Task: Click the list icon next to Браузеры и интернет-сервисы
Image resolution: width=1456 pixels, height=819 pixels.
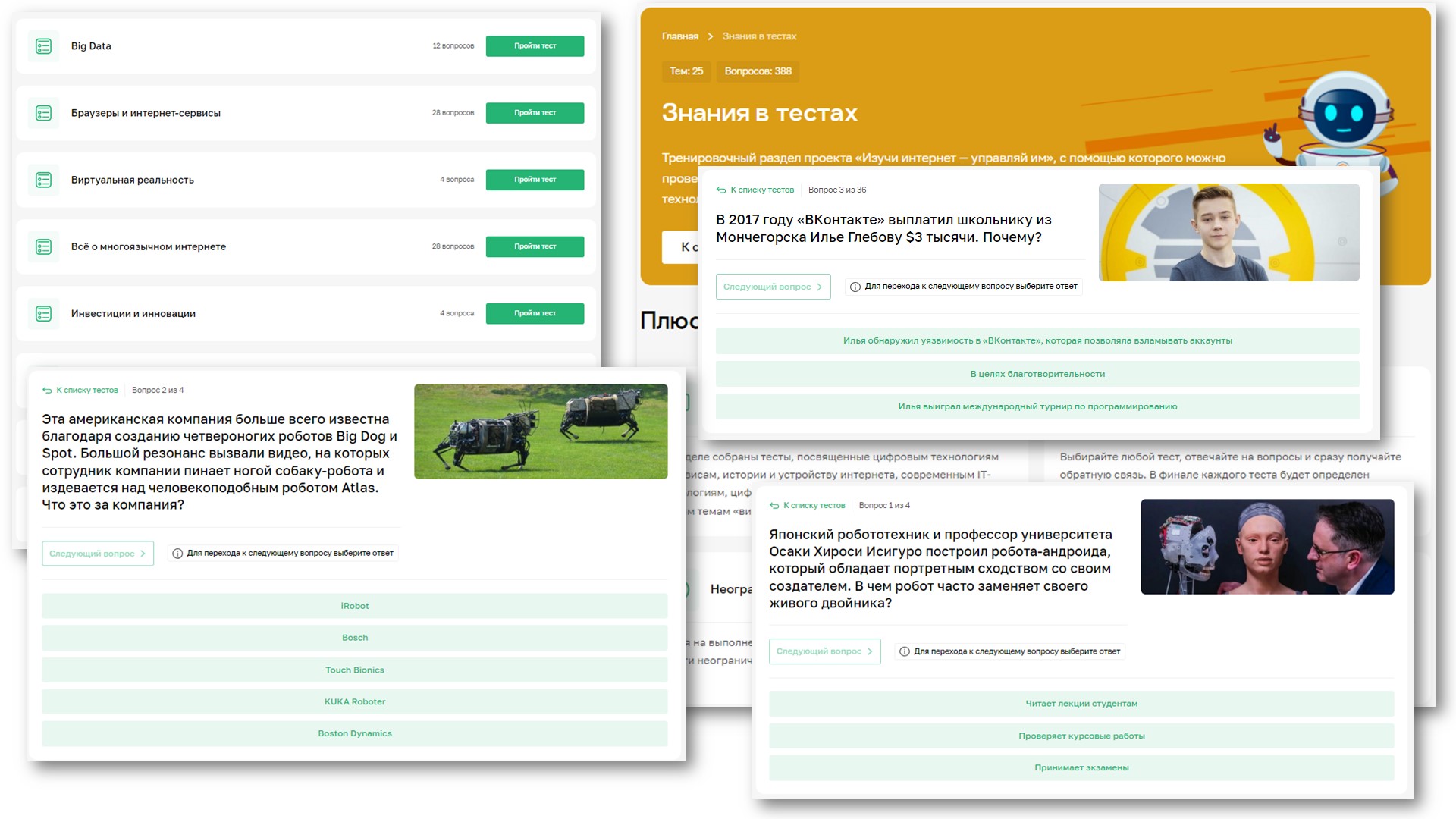Action: tap(44, 113)
